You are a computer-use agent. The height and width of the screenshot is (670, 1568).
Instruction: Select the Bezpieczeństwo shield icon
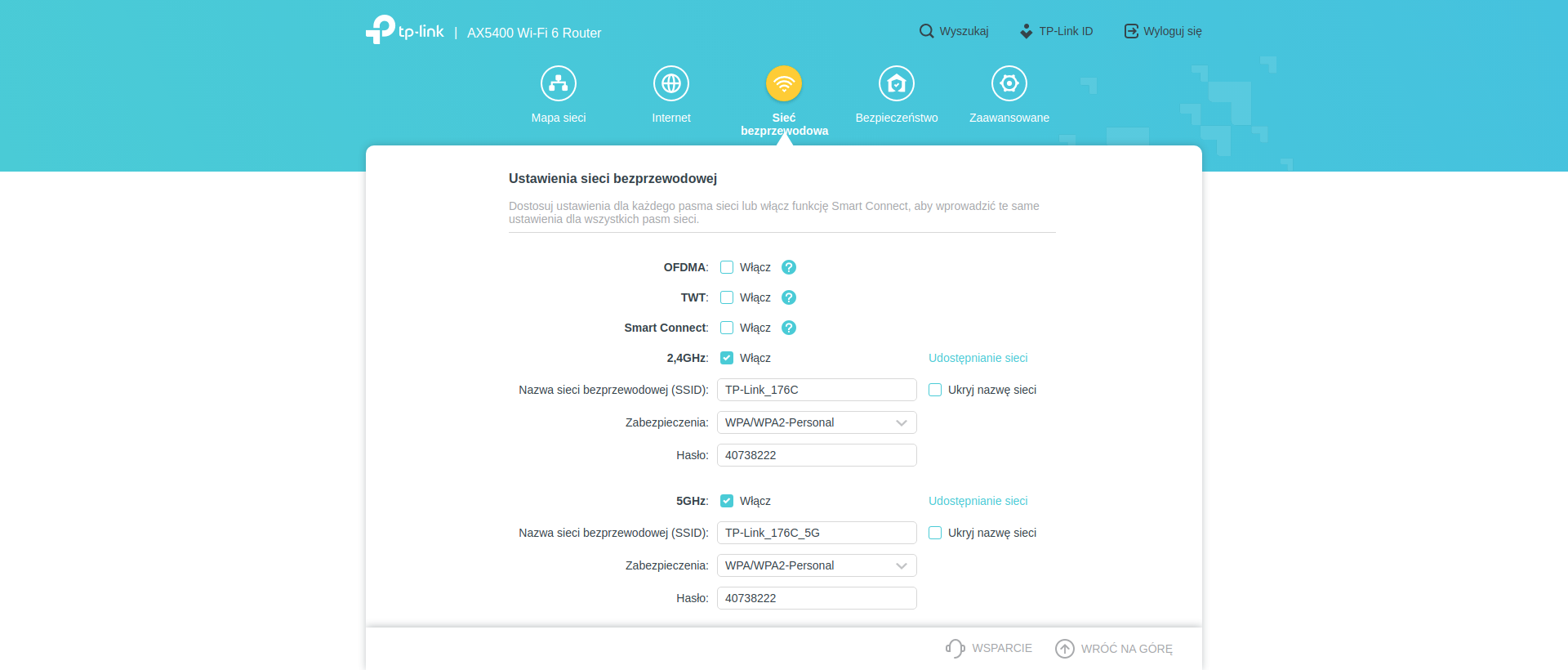(896, 83)
